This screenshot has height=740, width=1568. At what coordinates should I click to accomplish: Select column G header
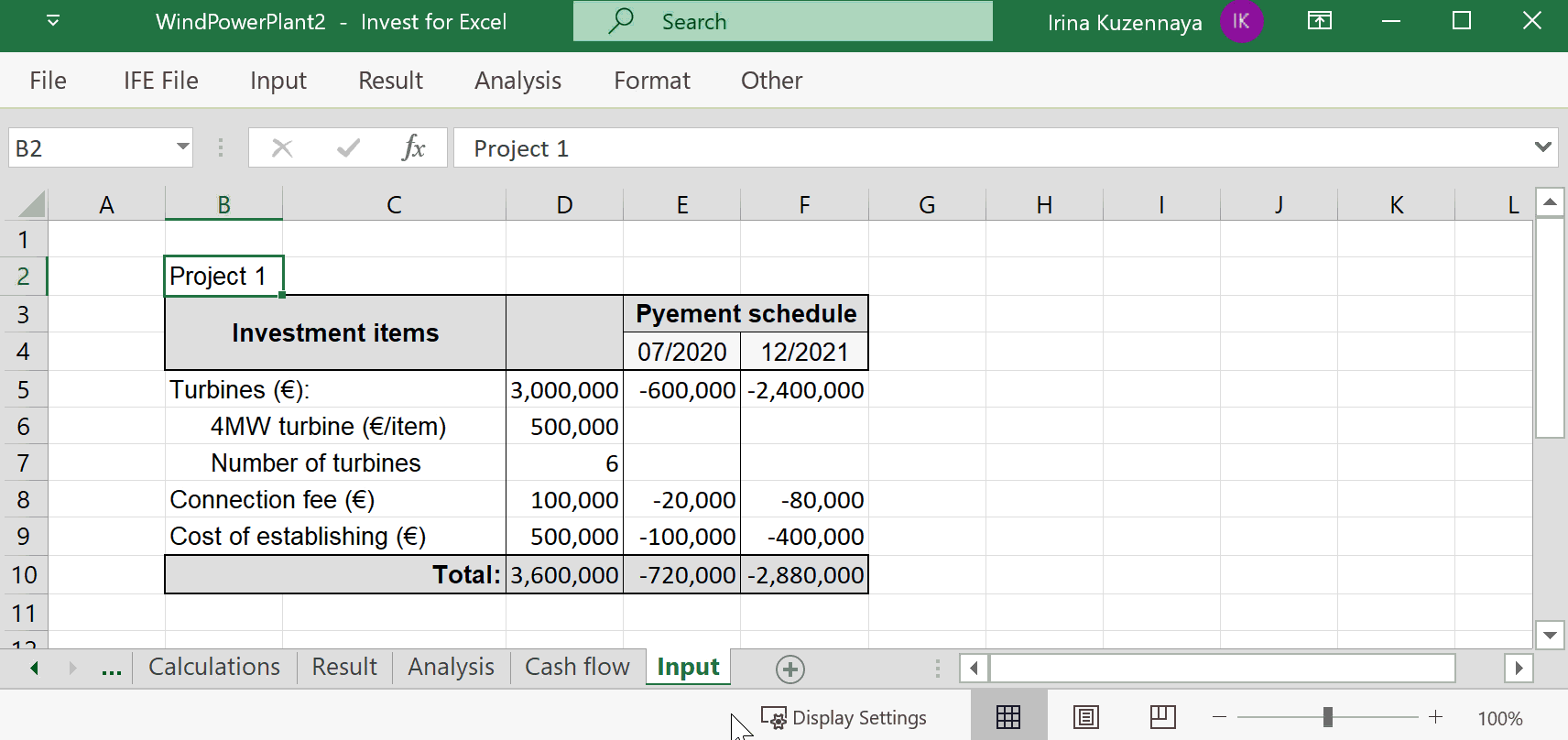(927, 204)
